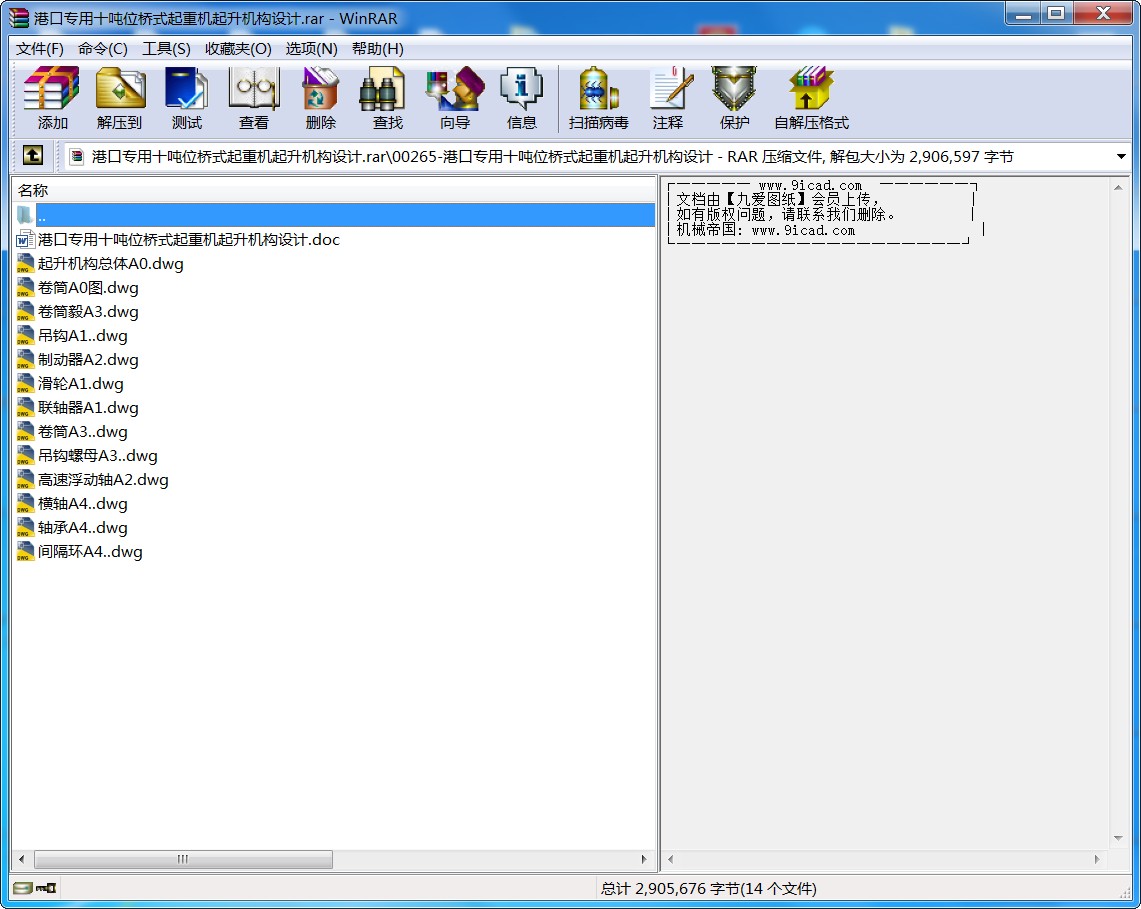Go up one folder level button
Screen dimensions: 1141x909
point(32,156)
